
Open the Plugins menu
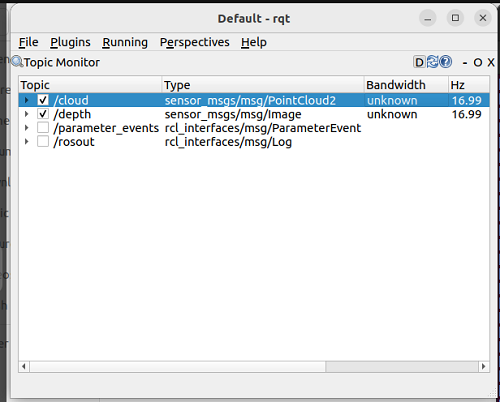(70, 42)
